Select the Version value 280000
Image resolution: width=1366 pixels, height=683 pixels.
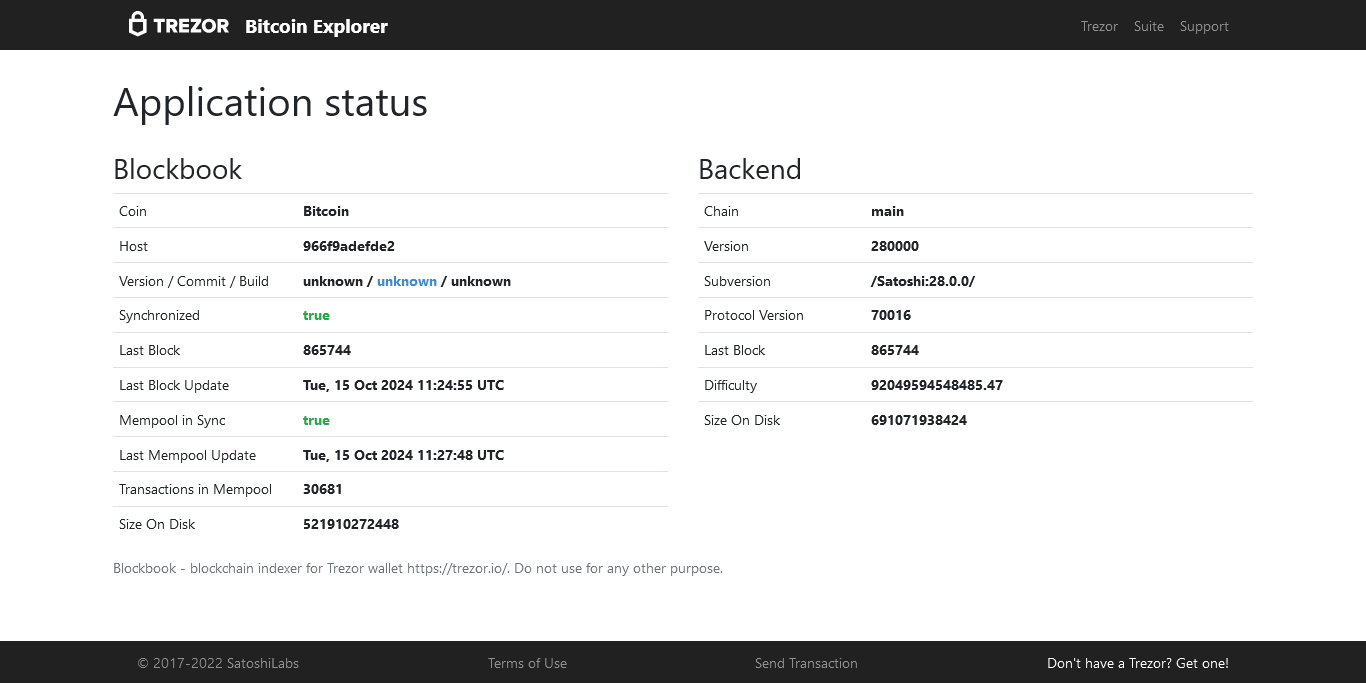895,246
